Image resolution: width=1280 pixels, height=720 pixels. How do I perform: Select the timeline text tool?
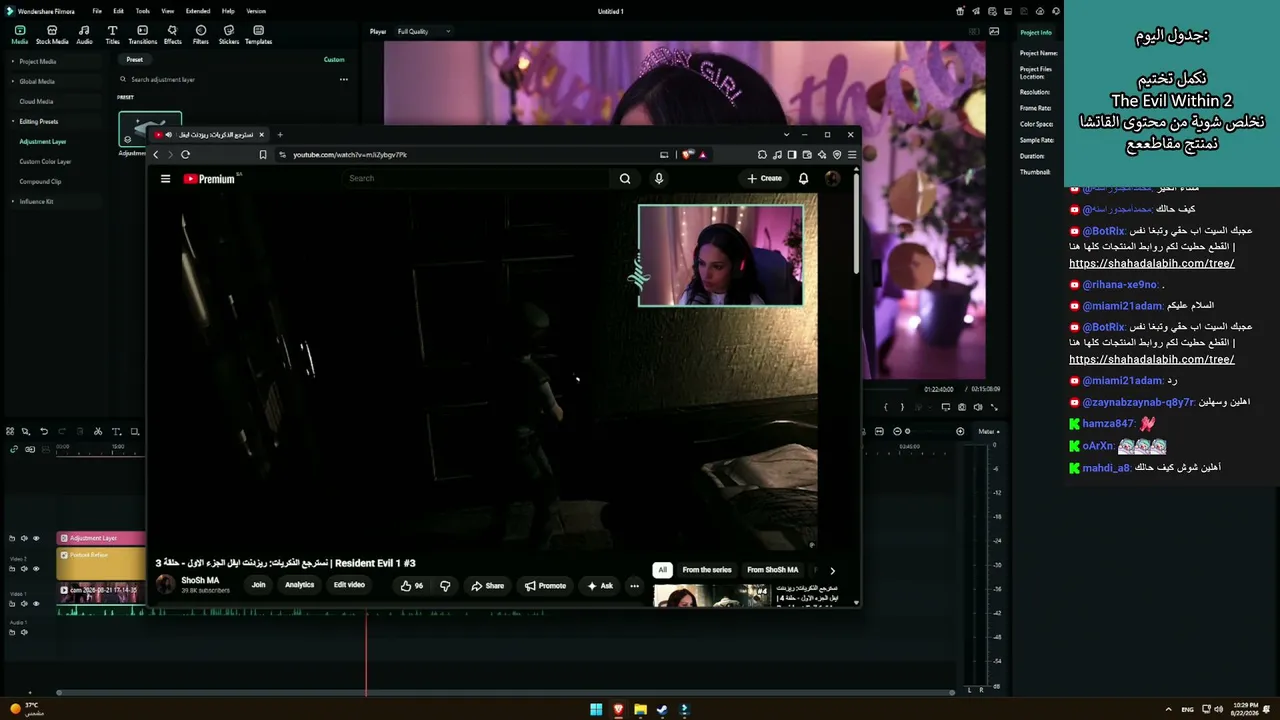click(x=116, y=432)
